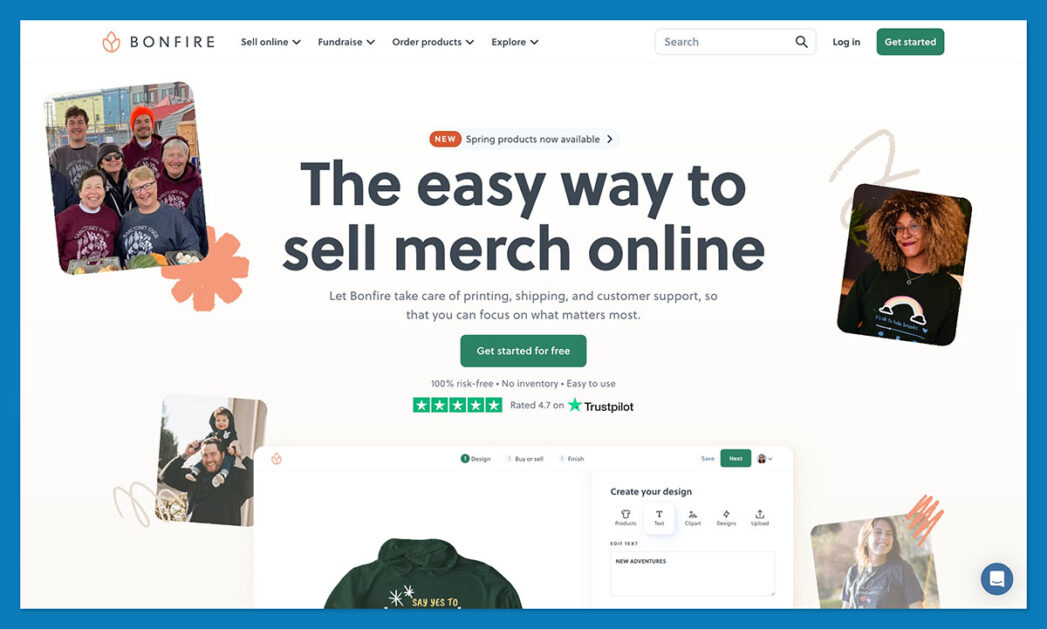1047x629 pixels.
Task: Click the Trustpilot star logo
Action: [574, 405]
